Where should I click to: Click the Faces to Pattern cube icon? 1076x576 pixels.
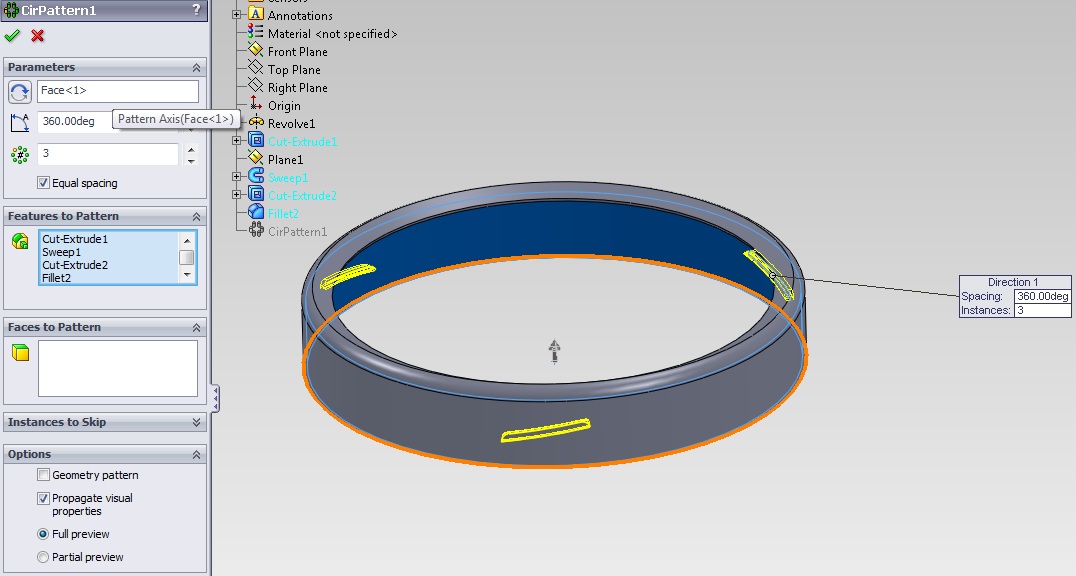click(x=21, y=352)
